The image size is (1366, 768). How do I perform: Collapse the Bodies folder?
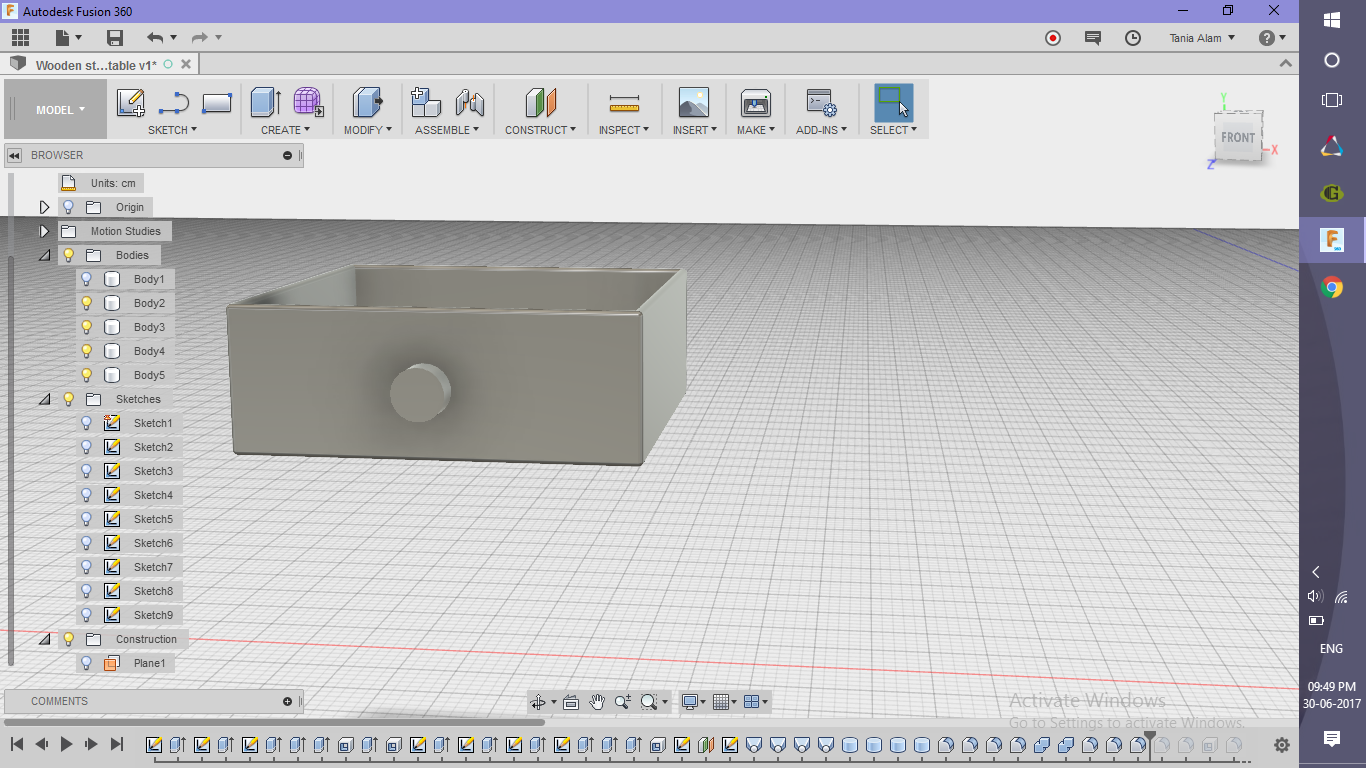[x=44, y=255]
